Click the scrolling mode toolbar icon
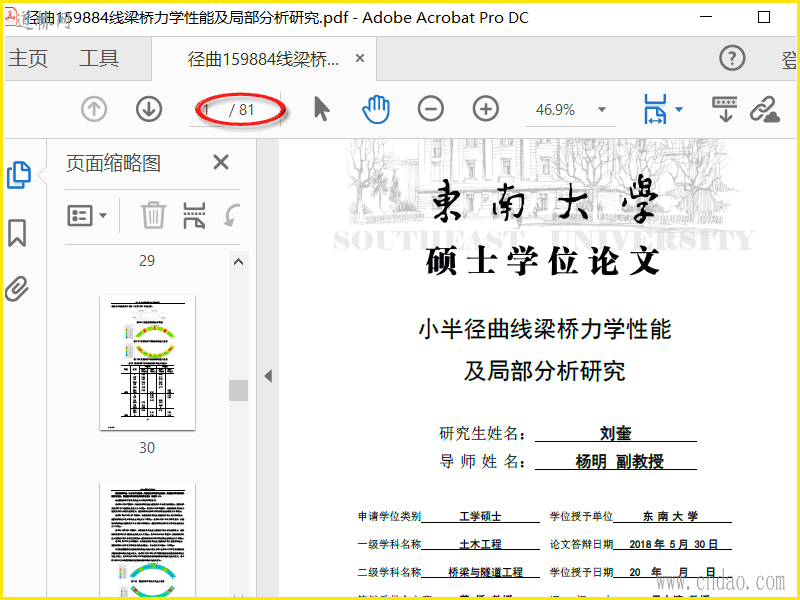The height and width of the screenshot is (600, 800). click(724, 109)
